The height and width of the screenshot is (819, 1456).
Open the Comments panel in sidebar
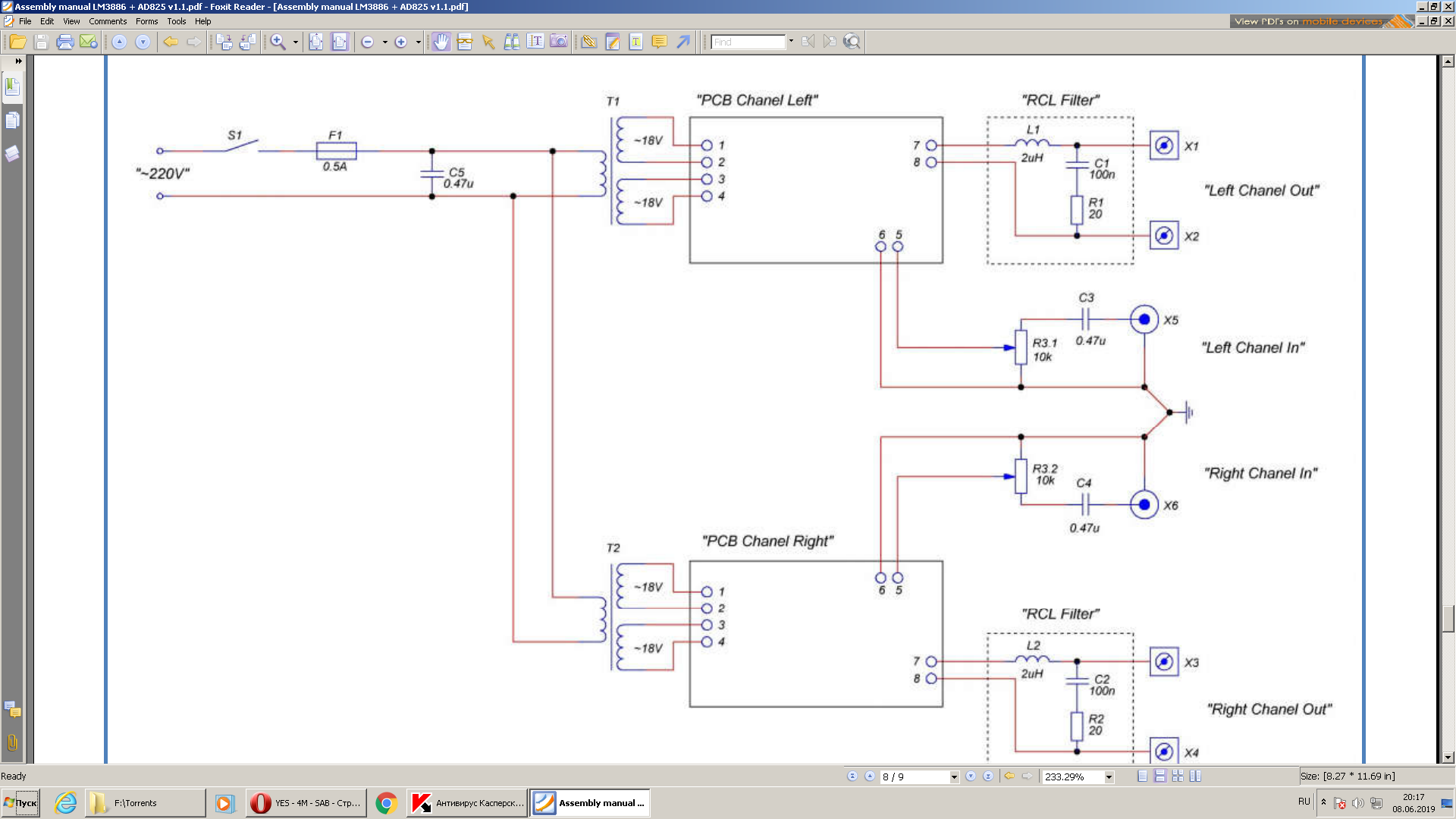click(12, 710)
